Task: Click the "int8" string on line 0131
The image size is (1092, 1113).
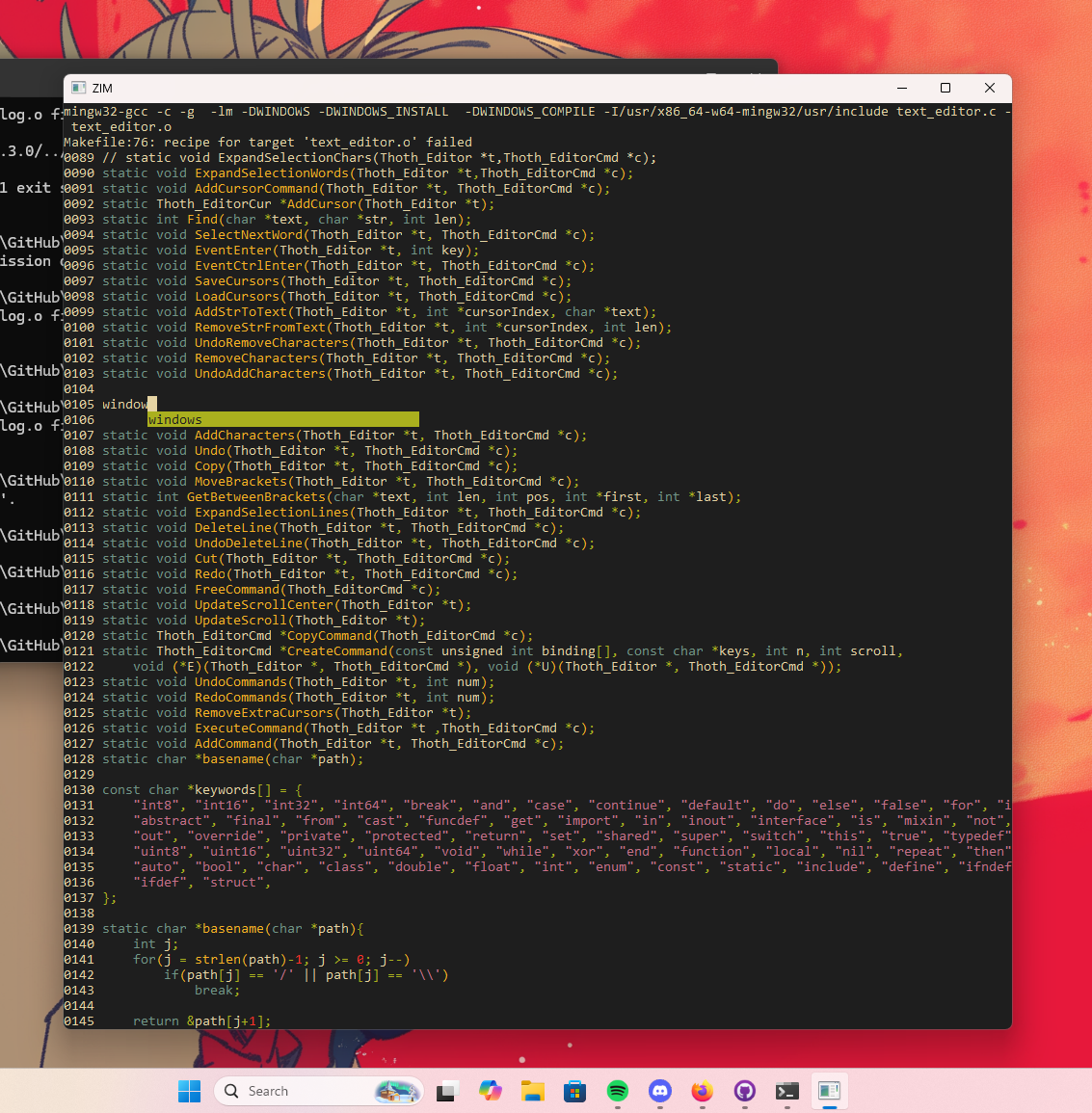Action: coord(156,806)
